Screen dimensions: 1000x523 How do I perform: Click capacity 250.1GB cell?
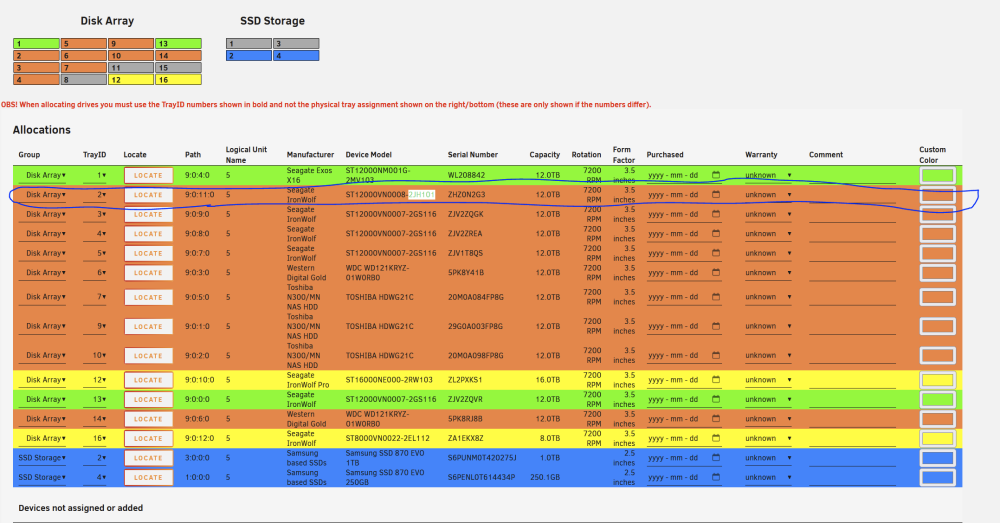pos(545,478)
